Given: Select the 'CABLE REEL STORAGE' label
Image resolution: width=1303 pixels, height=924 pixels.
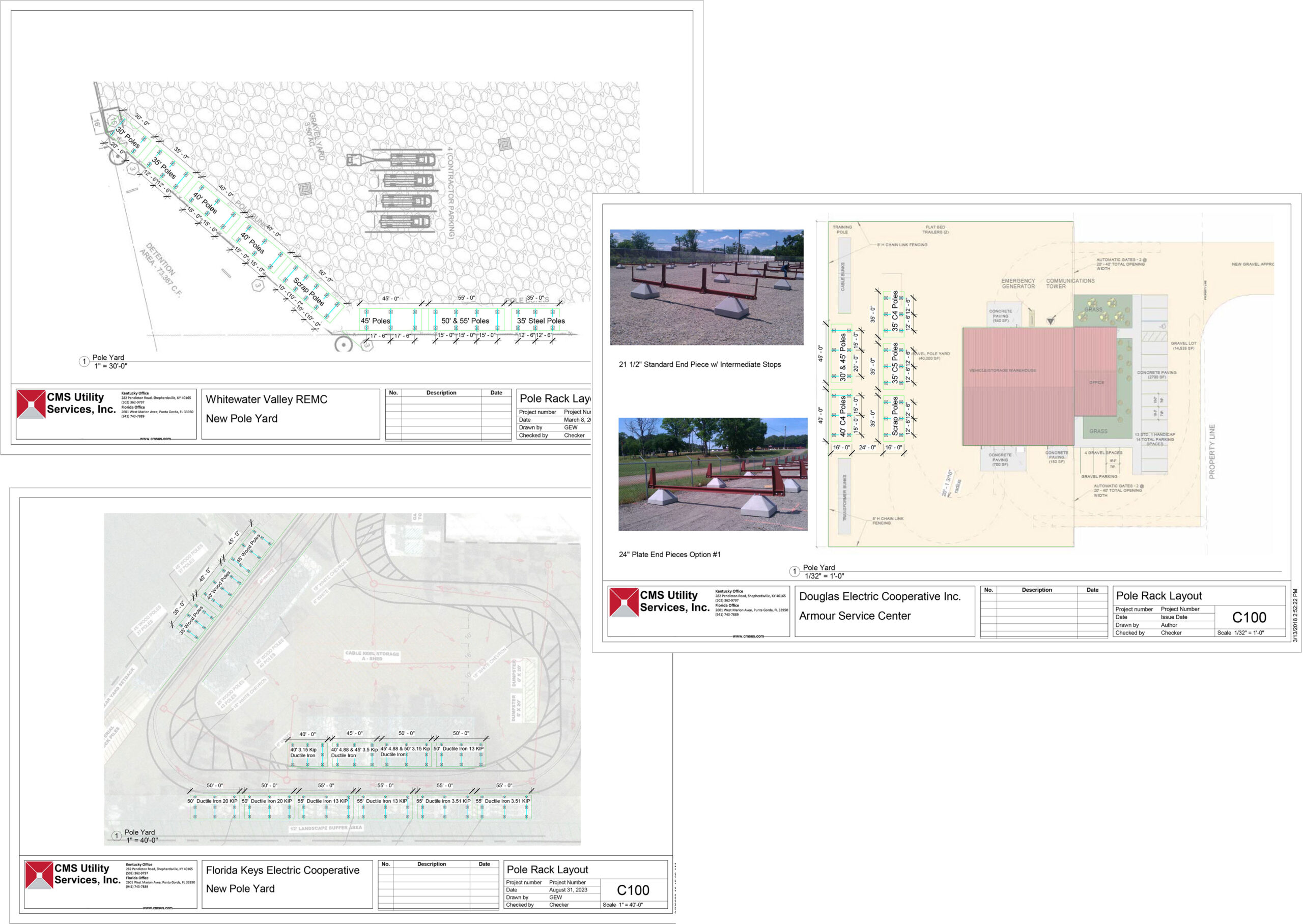Looking at the screenshot, I should coord(372,655).
